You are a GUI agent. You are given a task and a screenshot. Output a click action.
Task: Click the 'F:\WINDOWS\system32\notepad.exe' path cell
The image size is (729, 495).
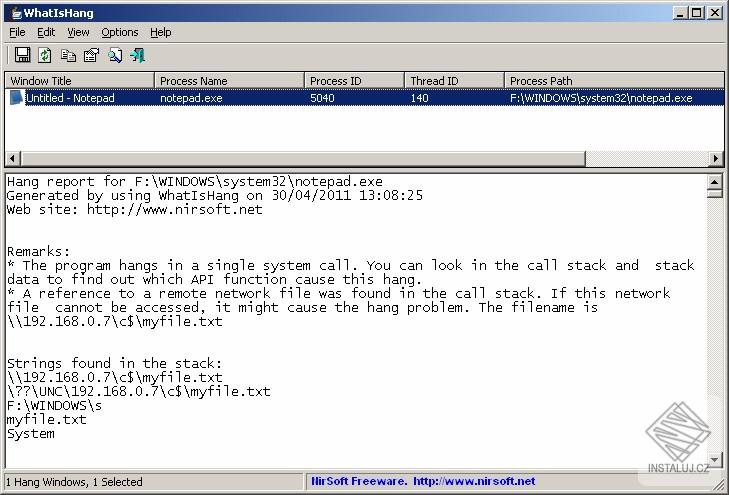tap(601, 98)
